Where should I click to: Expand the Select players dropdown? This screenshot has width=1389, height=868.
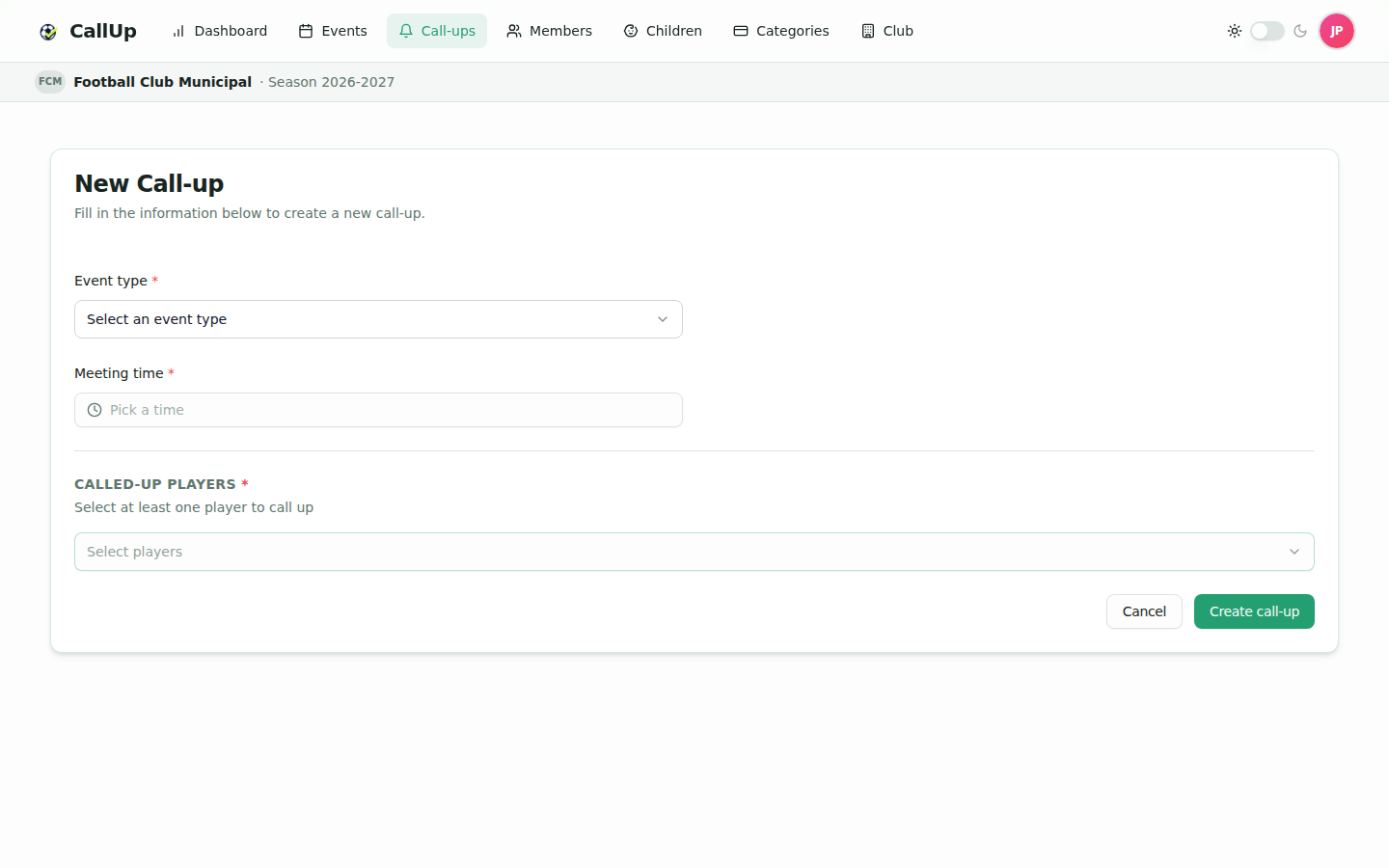(x=694, y=552)
